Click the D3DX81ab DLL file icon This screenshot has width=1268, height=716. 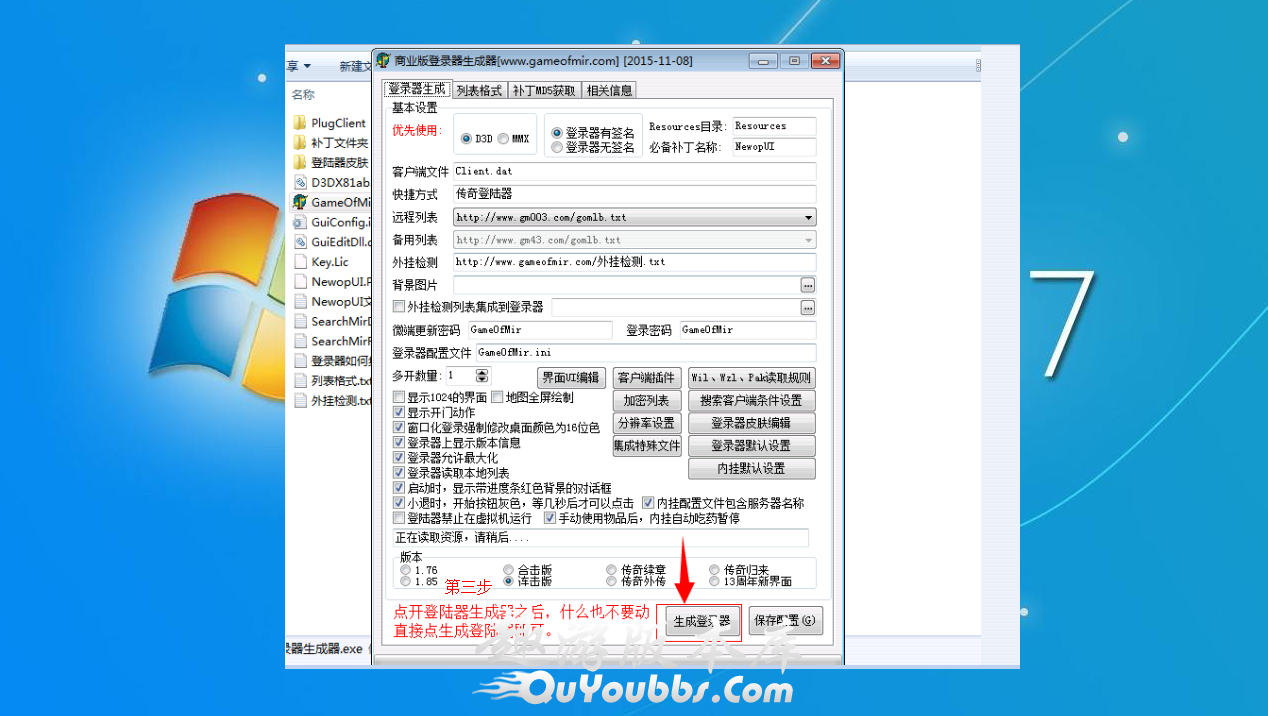(300, 183)
